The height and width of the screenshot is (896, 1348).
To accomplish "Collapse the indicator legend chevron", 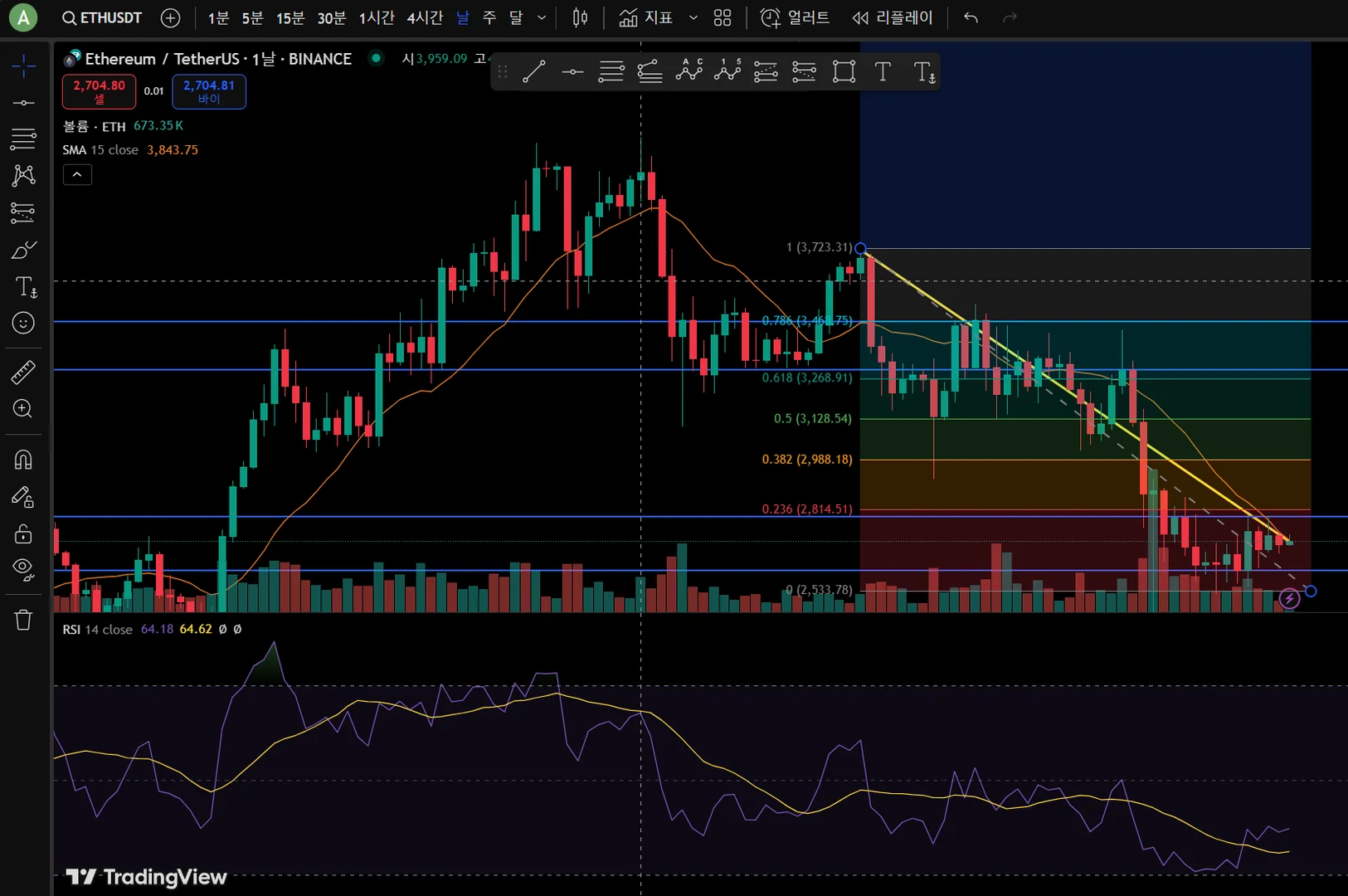I will pyautogui.click(x=77, y=174).
